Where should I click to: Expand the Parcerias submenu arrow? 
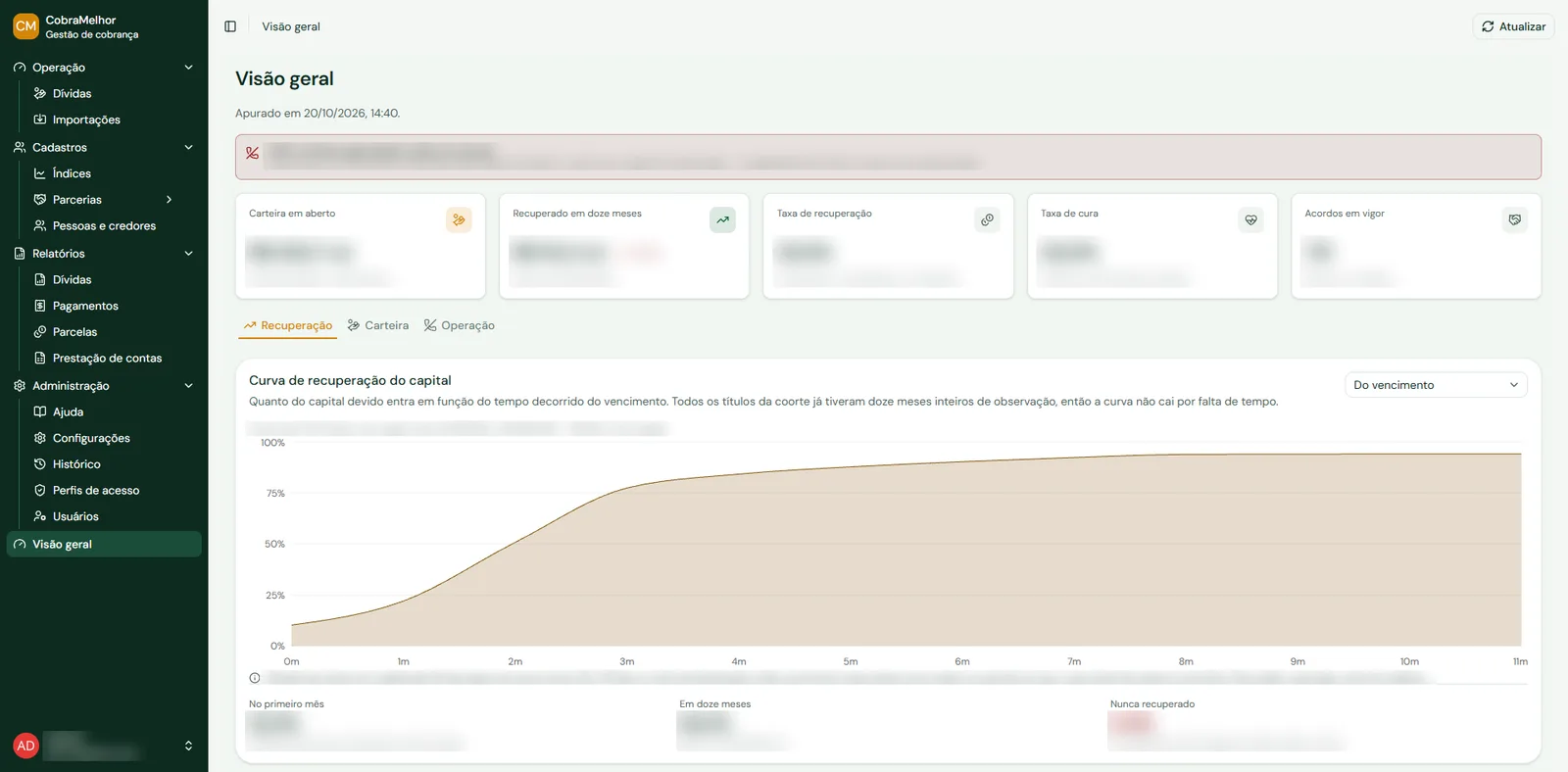click(169, 200)
